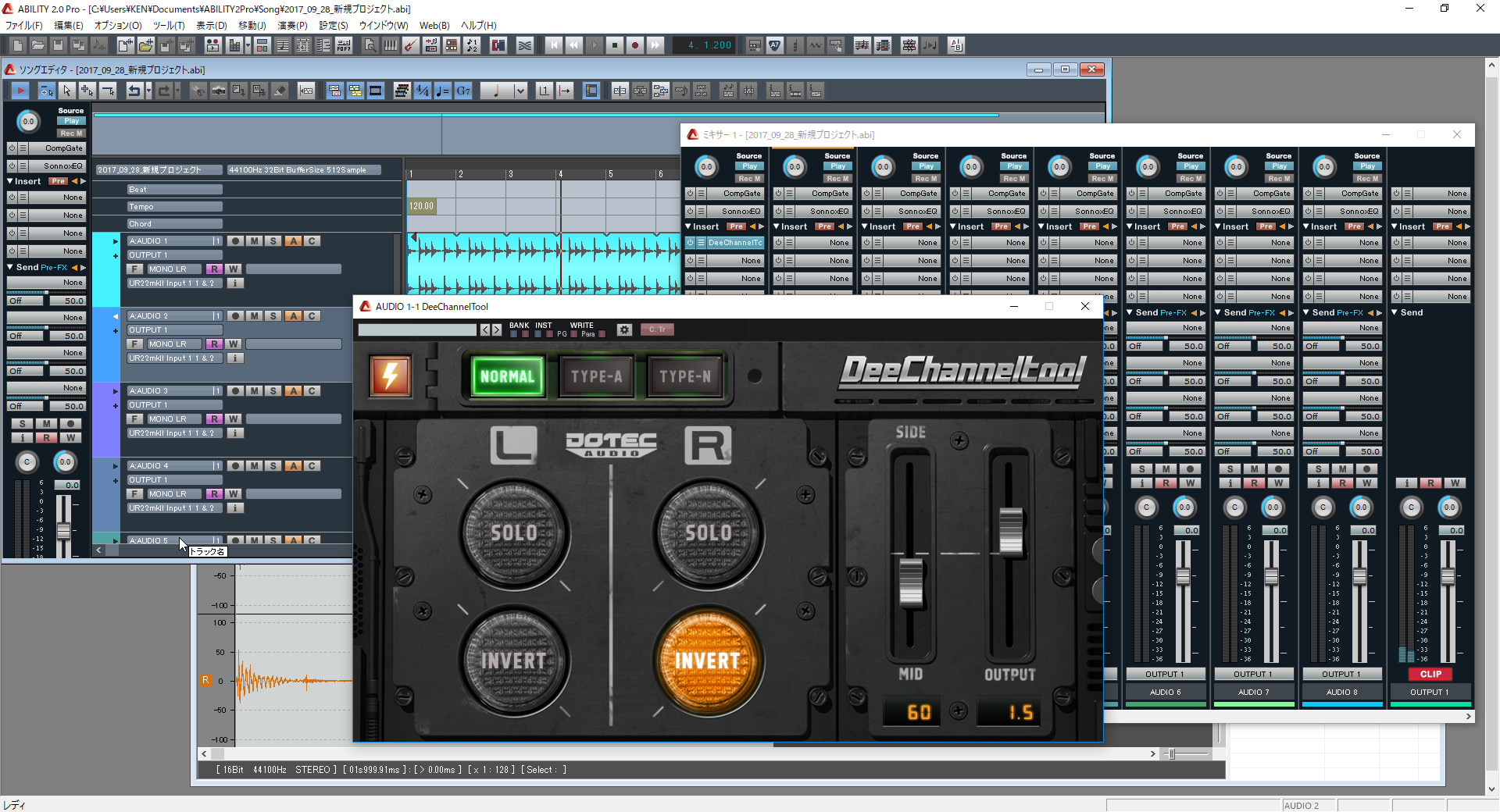Toggle power of DeeChannelTc insert slot
This screenshot has width=1500, height=812.
pos(691,243)
